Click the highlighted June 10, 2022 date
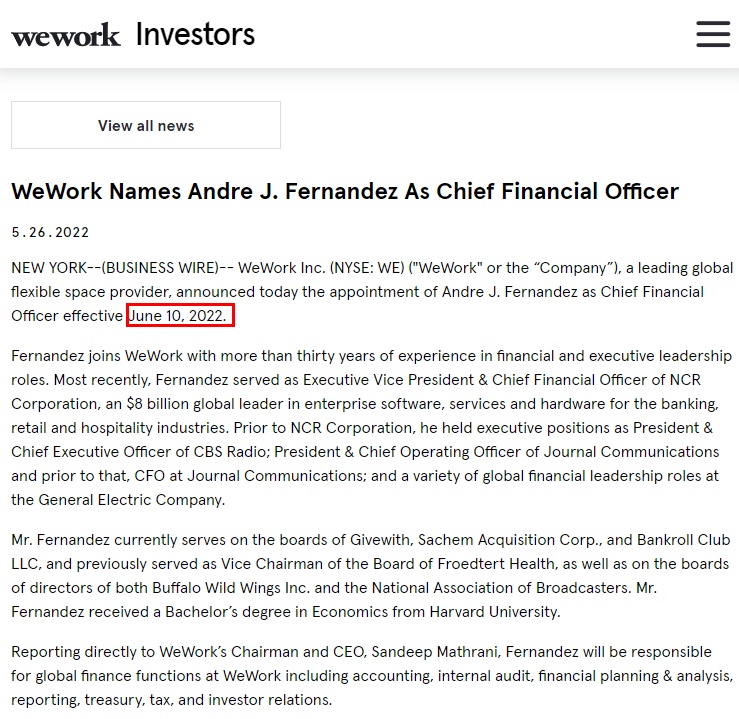 point(181,316)
